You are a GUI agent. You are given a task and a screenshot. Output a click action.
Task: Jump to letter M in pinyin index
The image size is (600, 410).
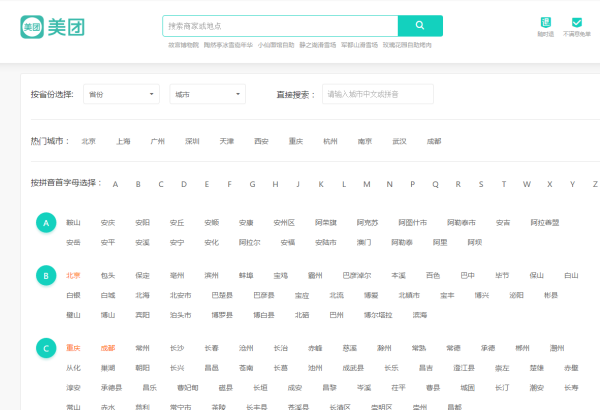click(366, 184)
